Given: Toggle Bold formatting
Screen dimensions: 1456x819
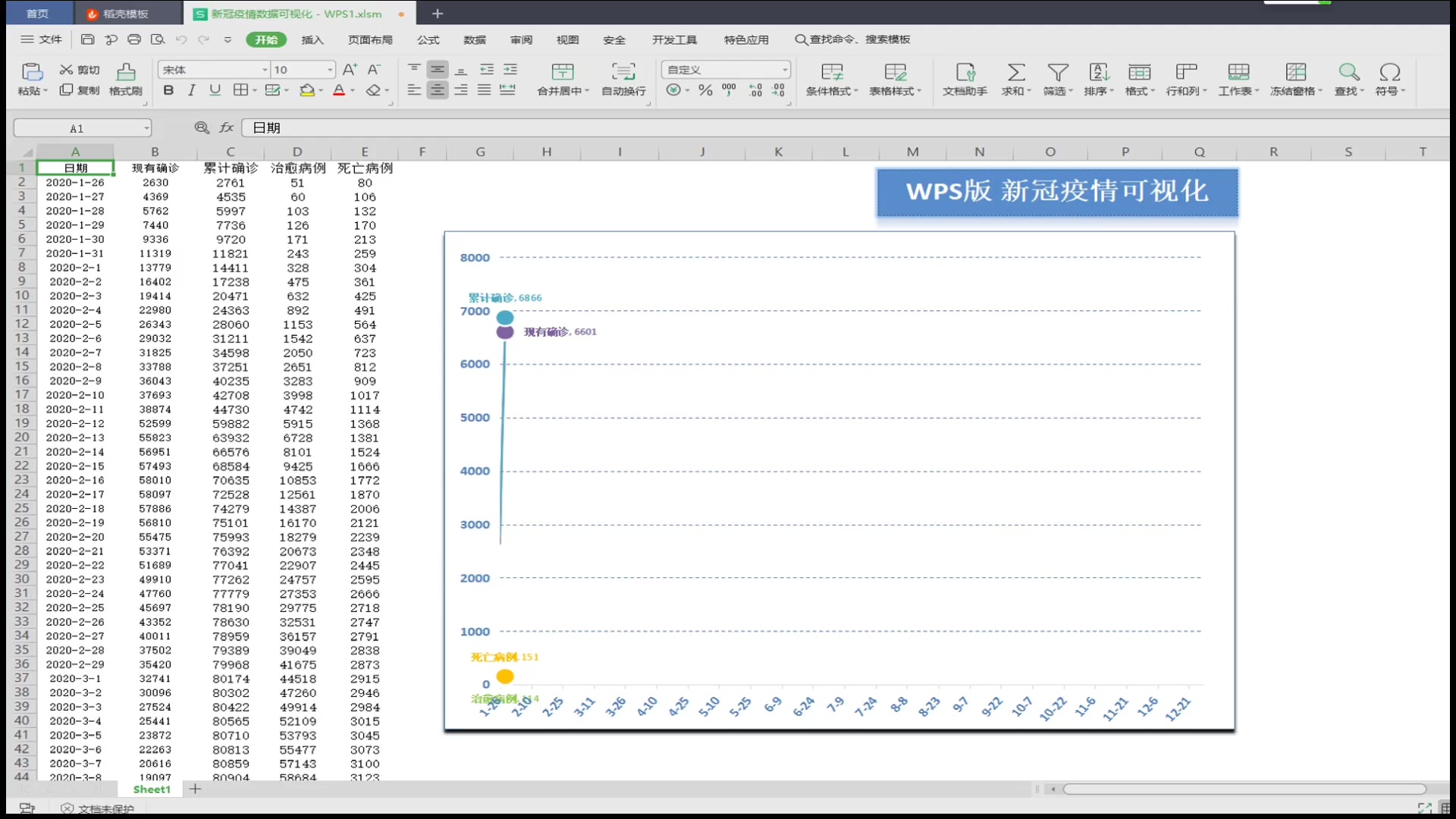Looking at the screenshot, I should [x=168, y=90].
